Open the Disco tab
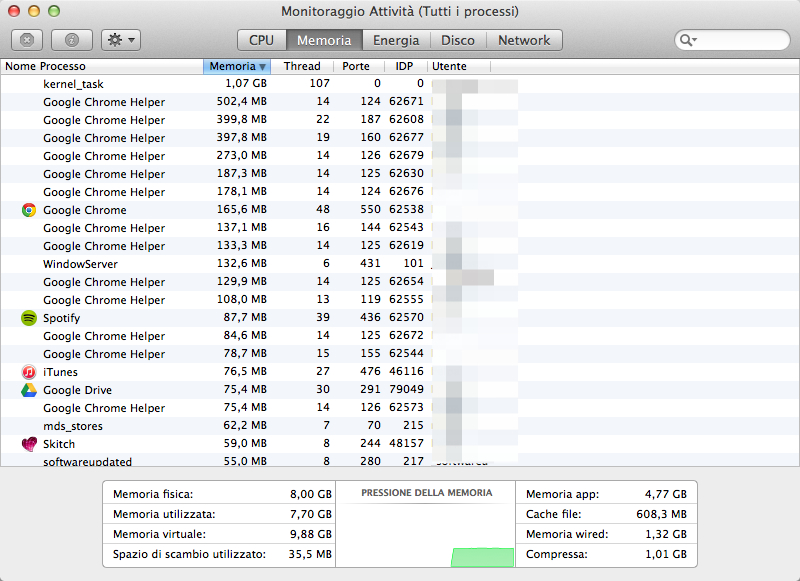This screenshot has width=800, height=581. point(458,40)
